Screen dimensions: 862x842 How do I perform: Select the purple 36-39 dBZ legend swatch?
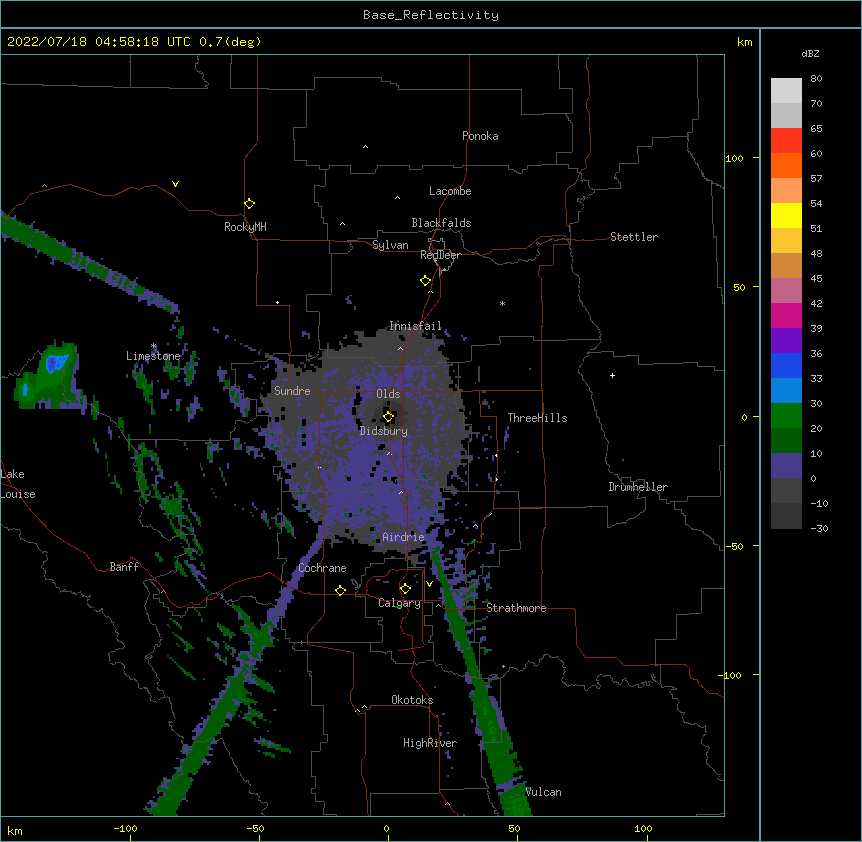[x=786, y=341]
